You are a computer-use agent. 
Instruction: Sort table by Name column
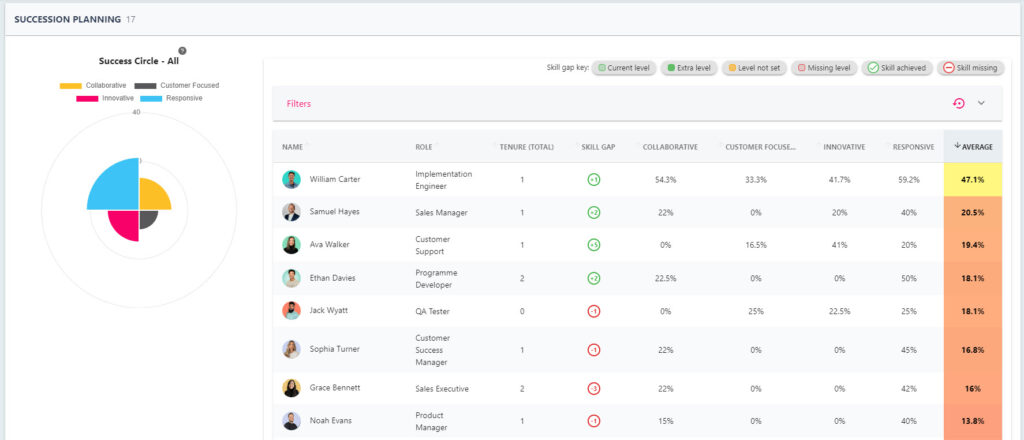coord(293,147)
